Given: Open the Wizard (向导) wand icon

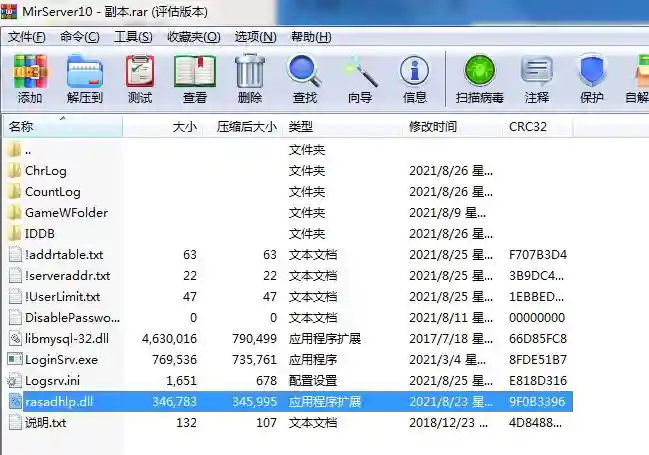Looking at the screenshot, I should pos(360,71).
